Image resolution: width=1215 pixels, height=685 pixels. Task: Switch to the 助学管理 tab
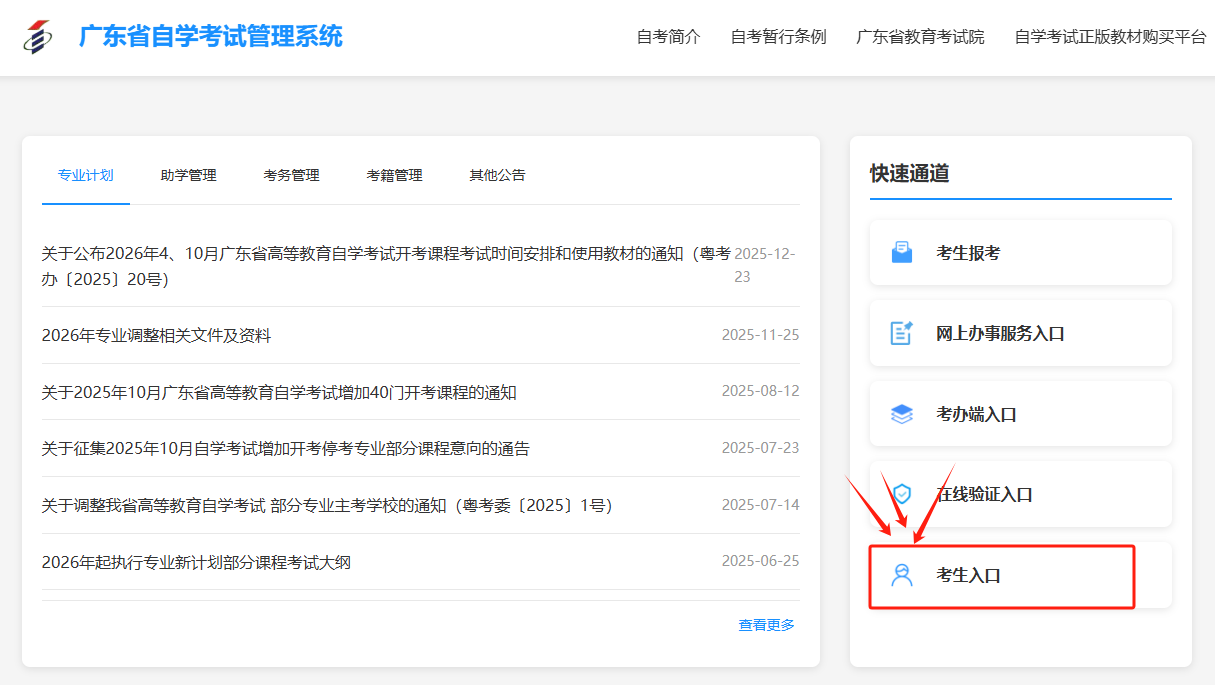click(188, 175)
